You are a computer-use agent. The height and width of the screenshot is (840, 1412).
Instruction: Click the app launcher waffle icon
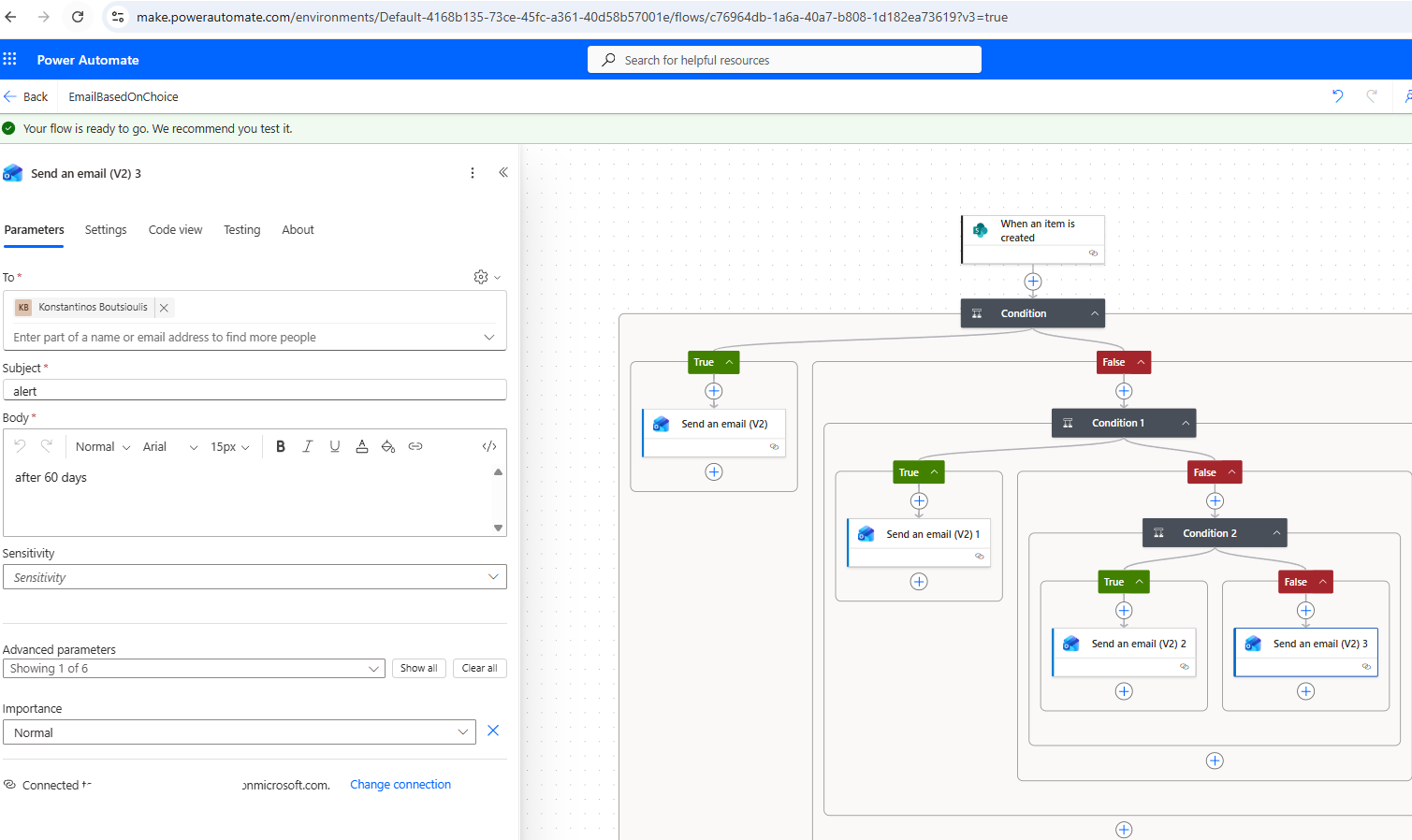[10, 60]
